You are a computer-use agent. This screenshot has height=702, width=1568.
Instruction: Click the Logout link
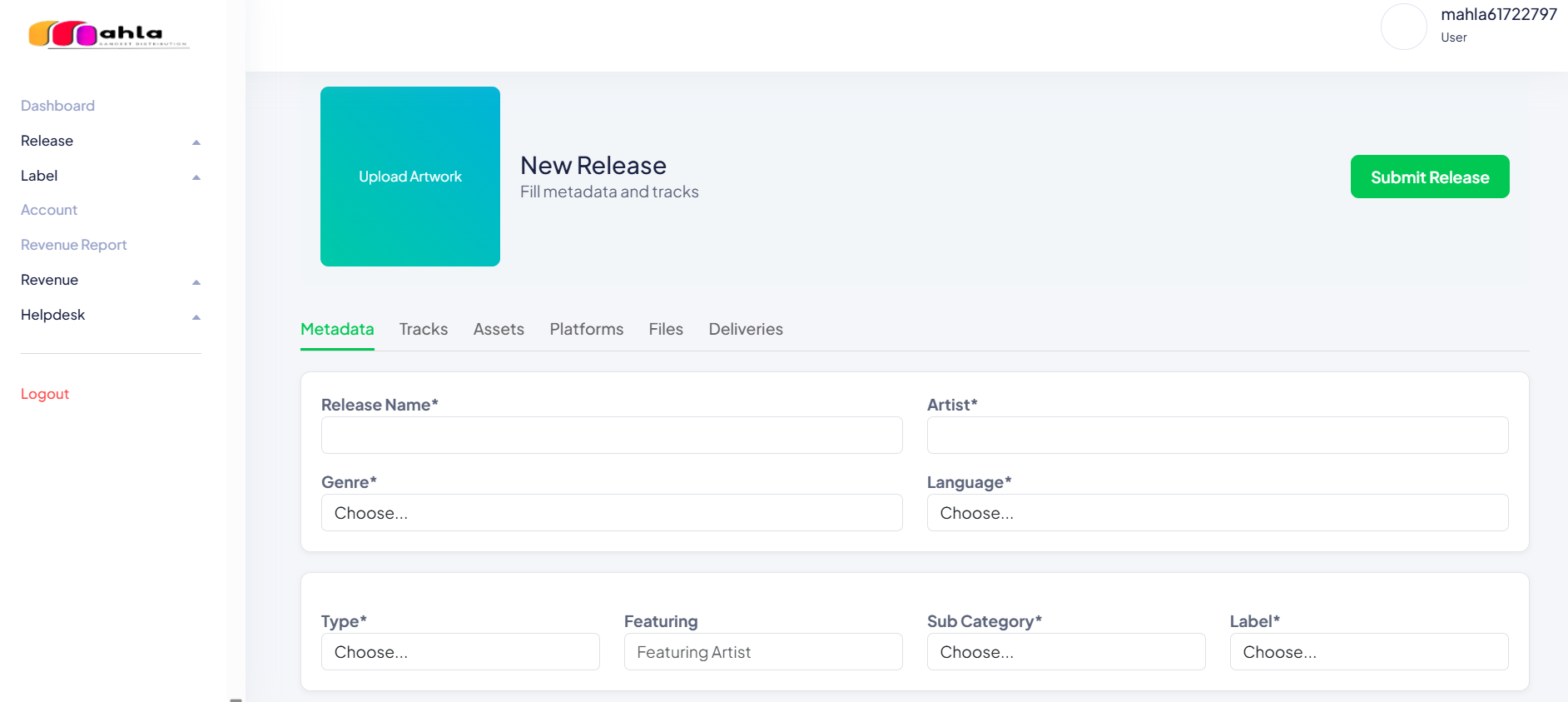pos(45,394)
